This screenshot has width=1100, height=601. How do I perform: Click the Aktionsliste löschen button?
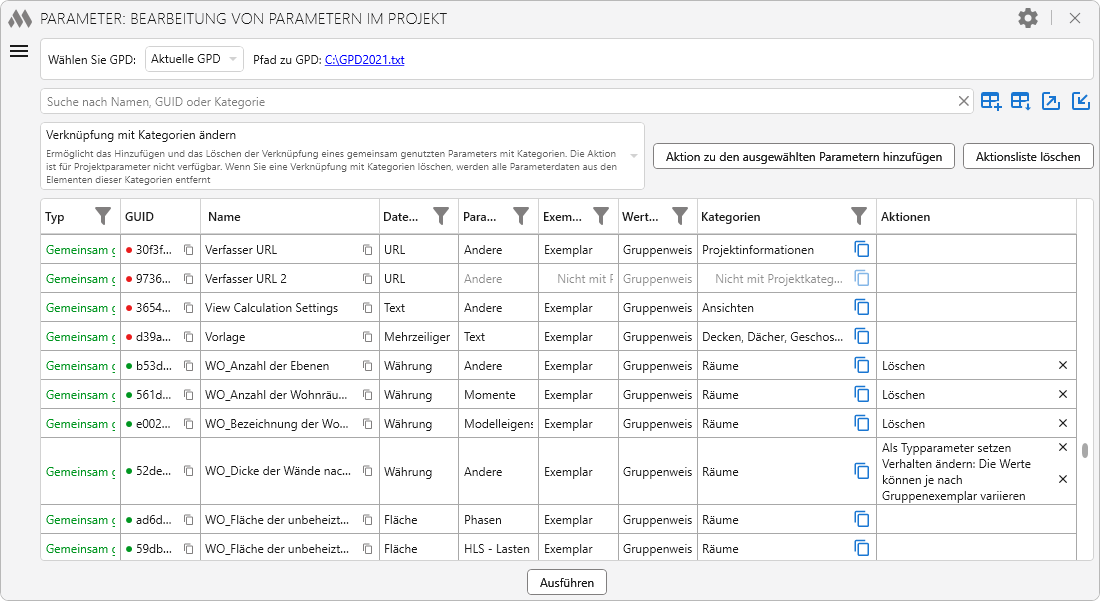coord(1028,157)
